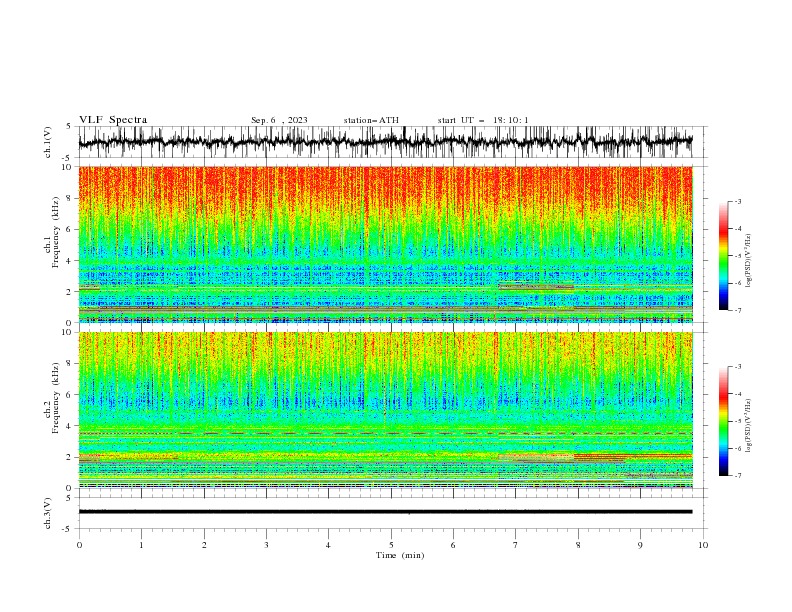This screenshot has width=792, height=612.
Task: Click the "VLF Spectra" plot title
Action: tap(113, 120)
